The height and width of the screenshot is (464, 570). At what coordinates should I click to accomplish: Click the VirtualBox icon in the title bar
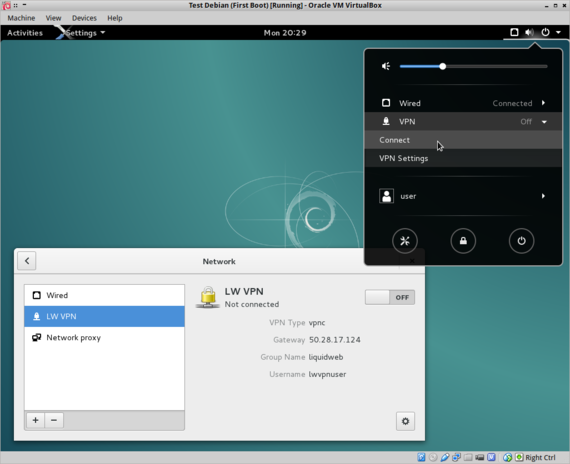6,5
